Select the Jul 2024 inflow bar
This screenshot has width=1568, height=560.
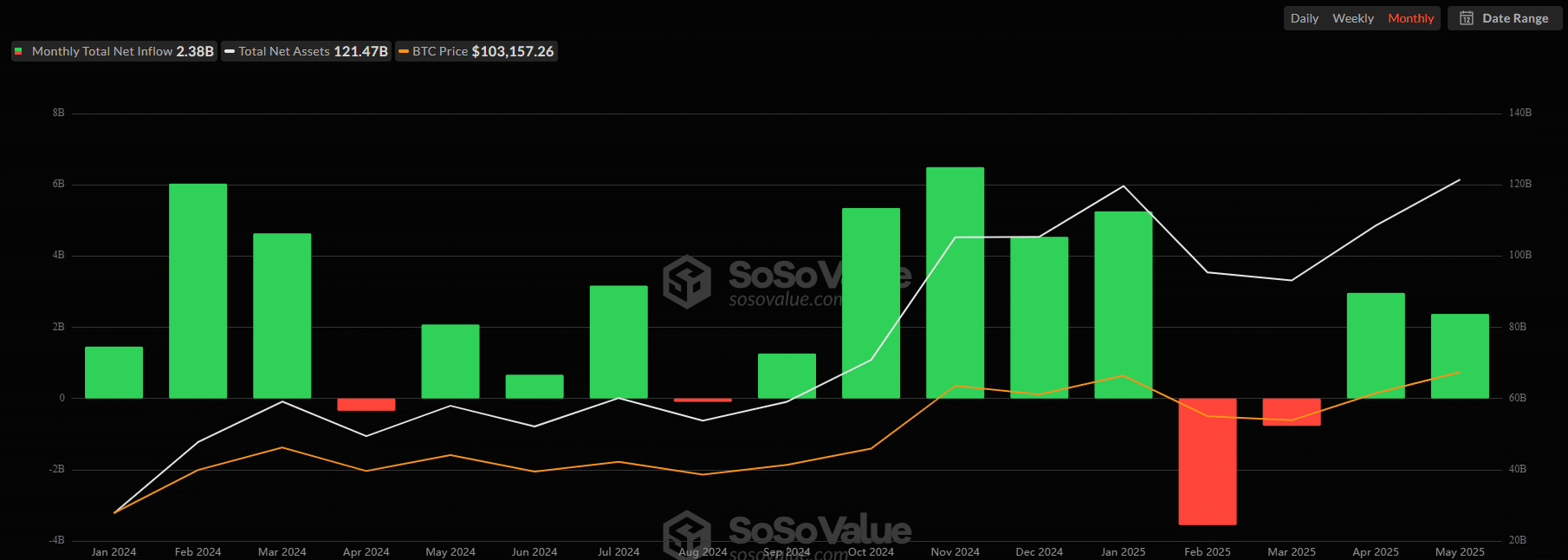point(619,342)
